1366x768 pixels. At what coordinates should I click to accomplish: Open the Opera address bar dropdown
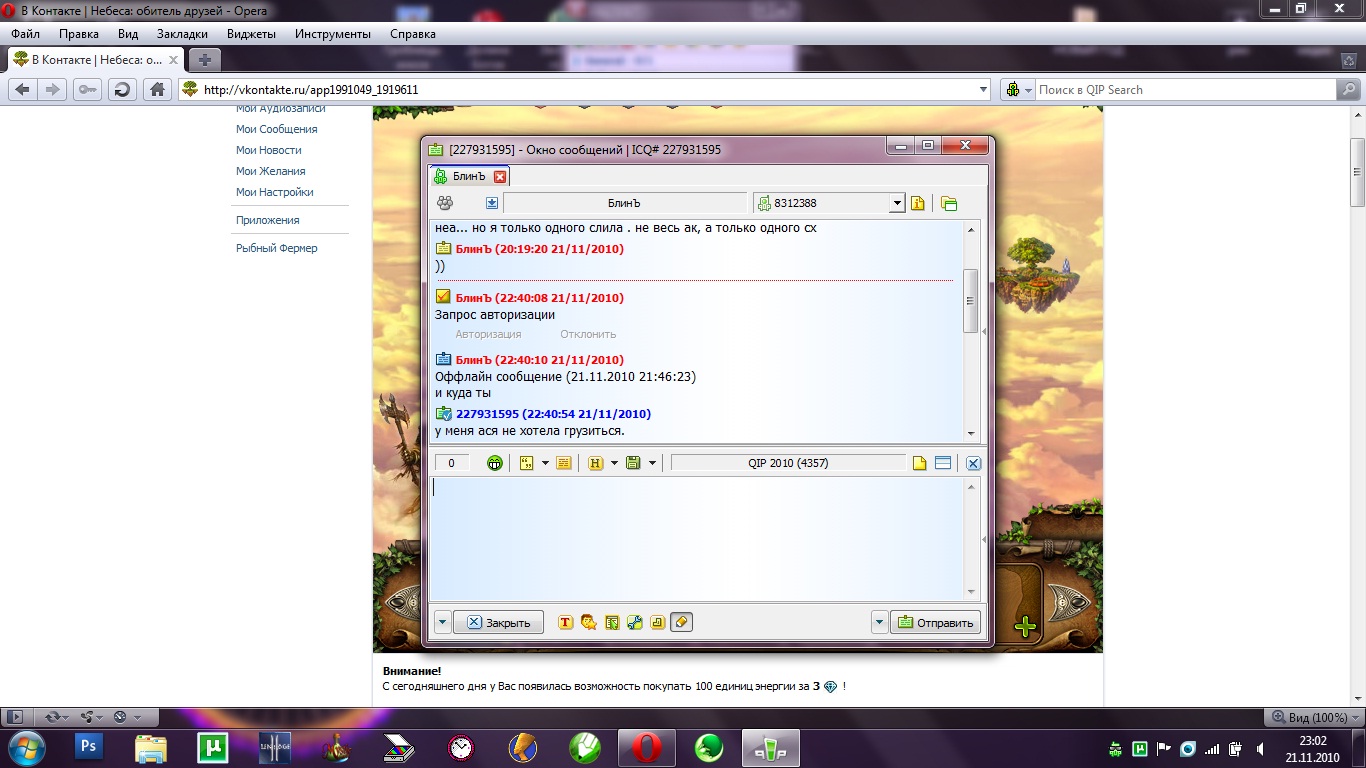coord(983,89)
